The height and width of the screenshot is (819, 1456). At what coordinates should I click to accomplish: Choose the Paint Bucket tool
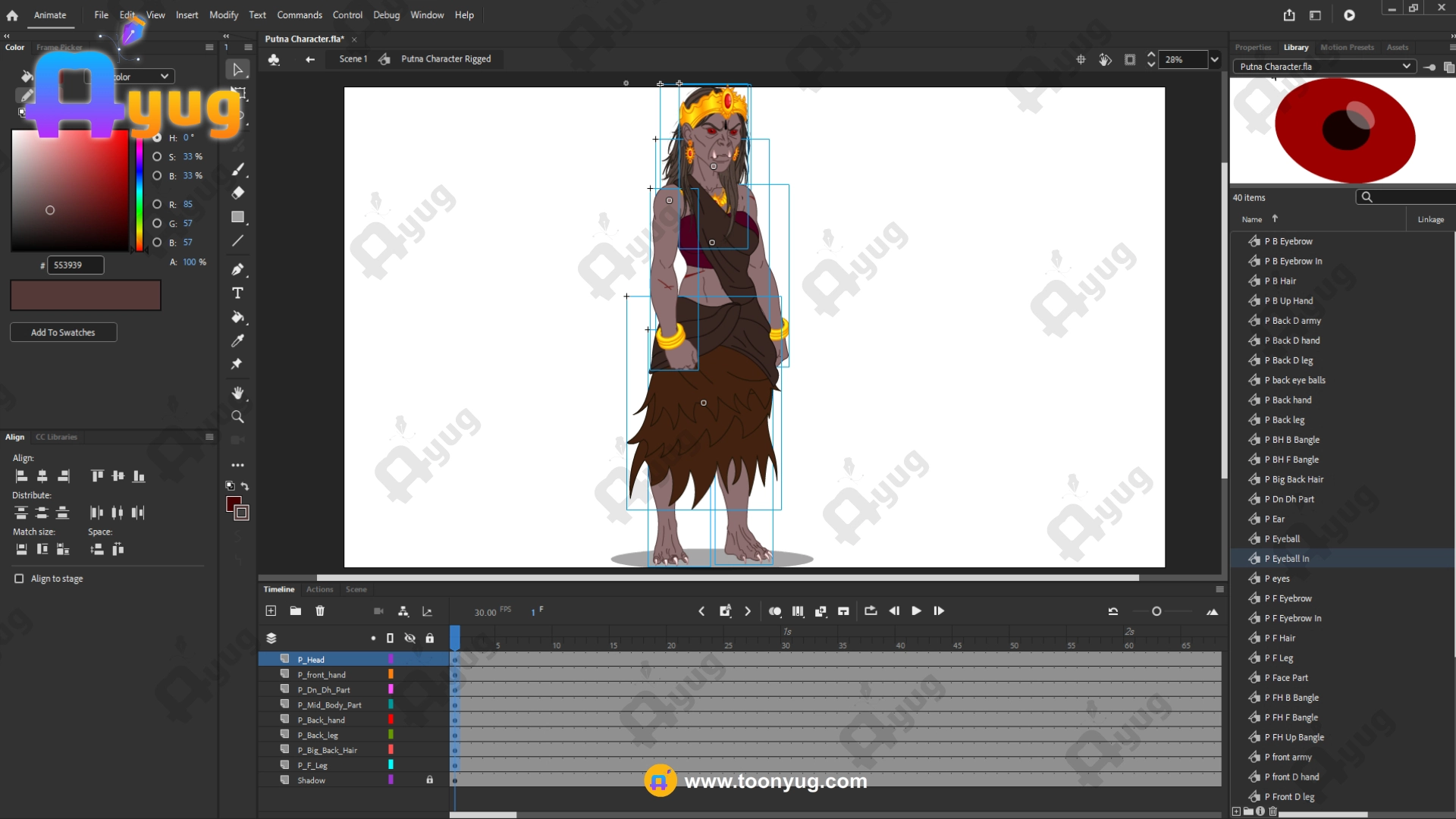coord(237,317)
